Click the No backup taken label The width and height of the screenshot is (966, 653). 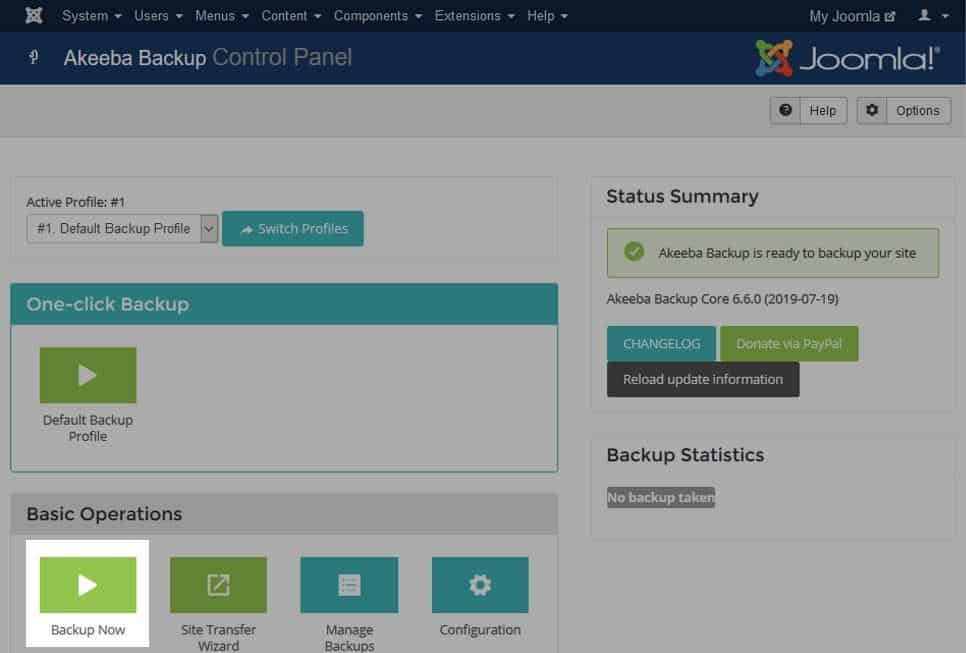660,497
